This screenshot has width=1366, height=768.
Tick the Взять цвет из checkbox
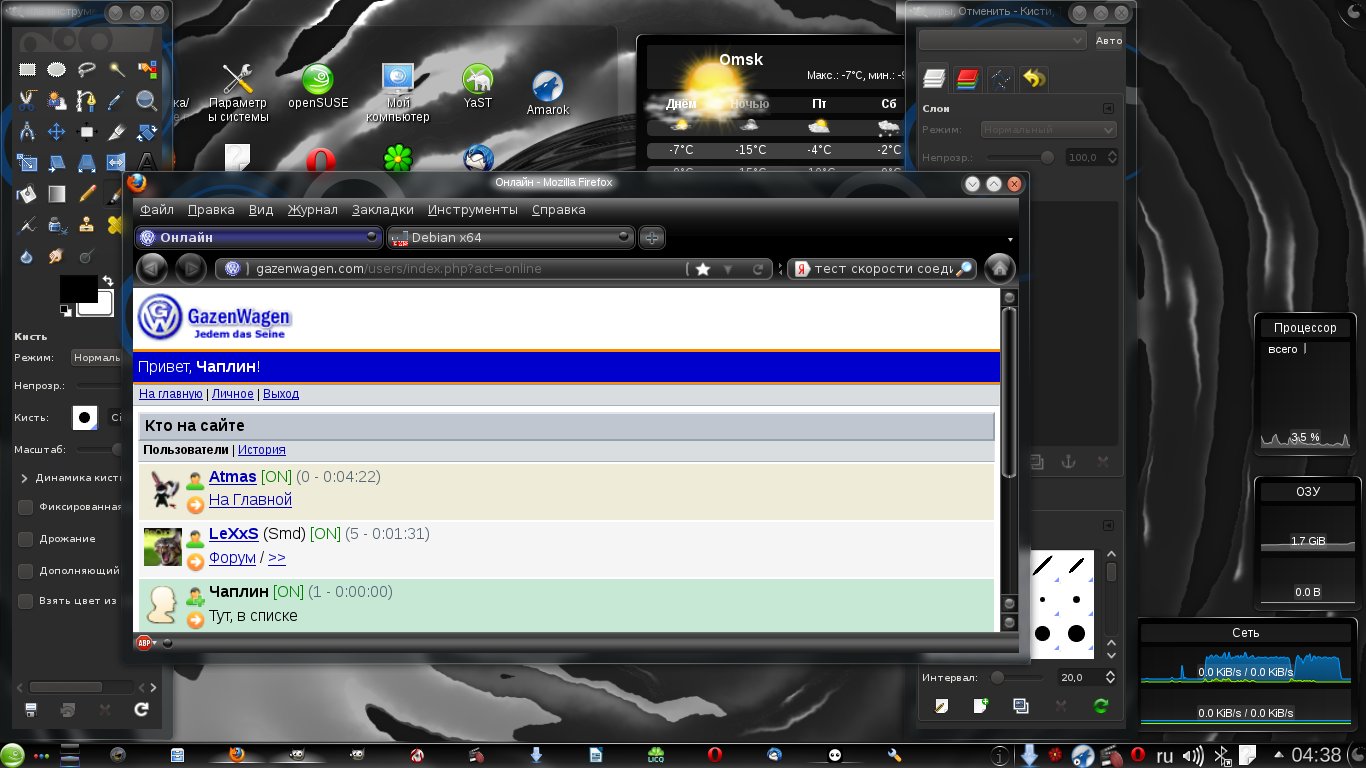(26, 601)
